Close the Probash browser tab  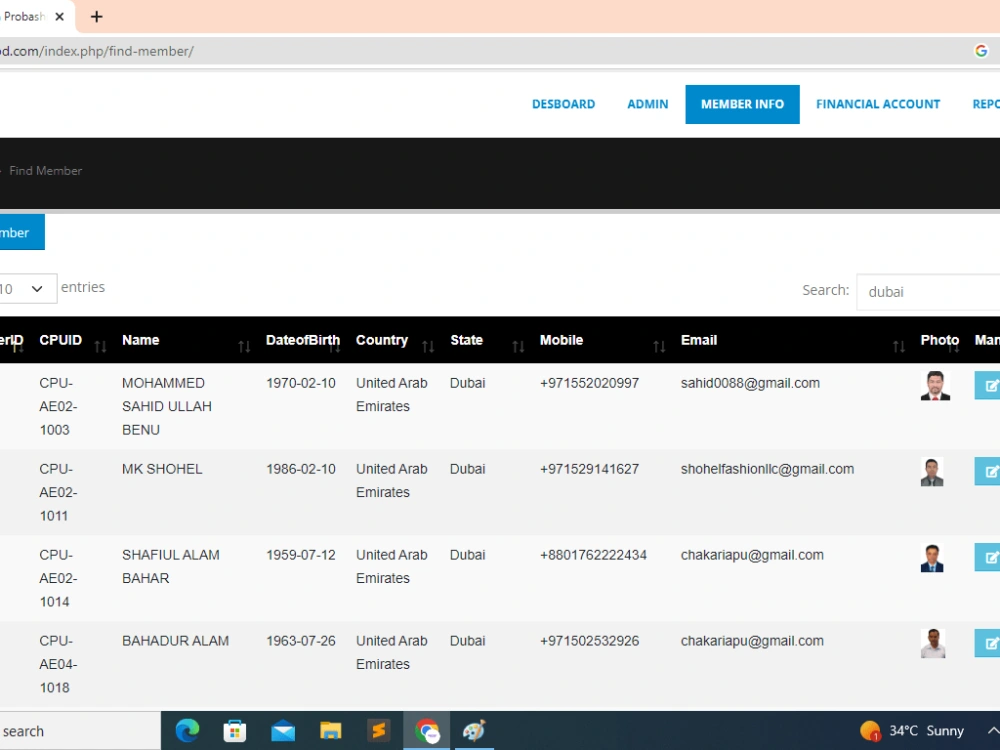59,17
